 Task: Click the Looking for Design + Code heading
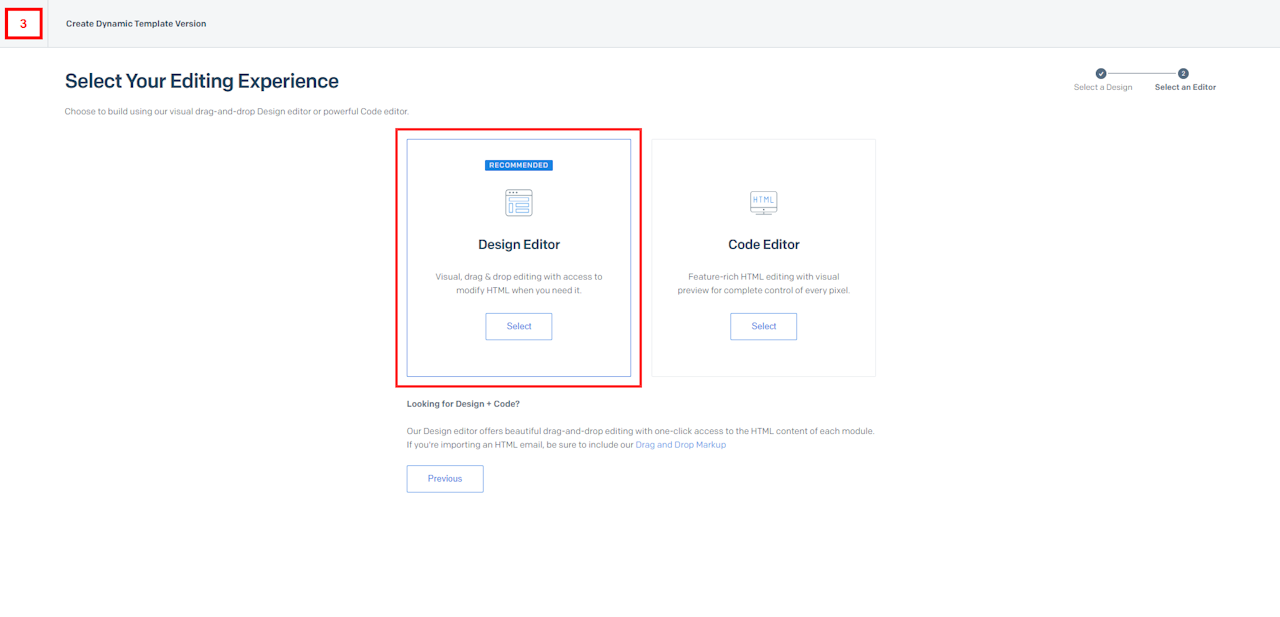pyautogui.click(x=463, y=404)
